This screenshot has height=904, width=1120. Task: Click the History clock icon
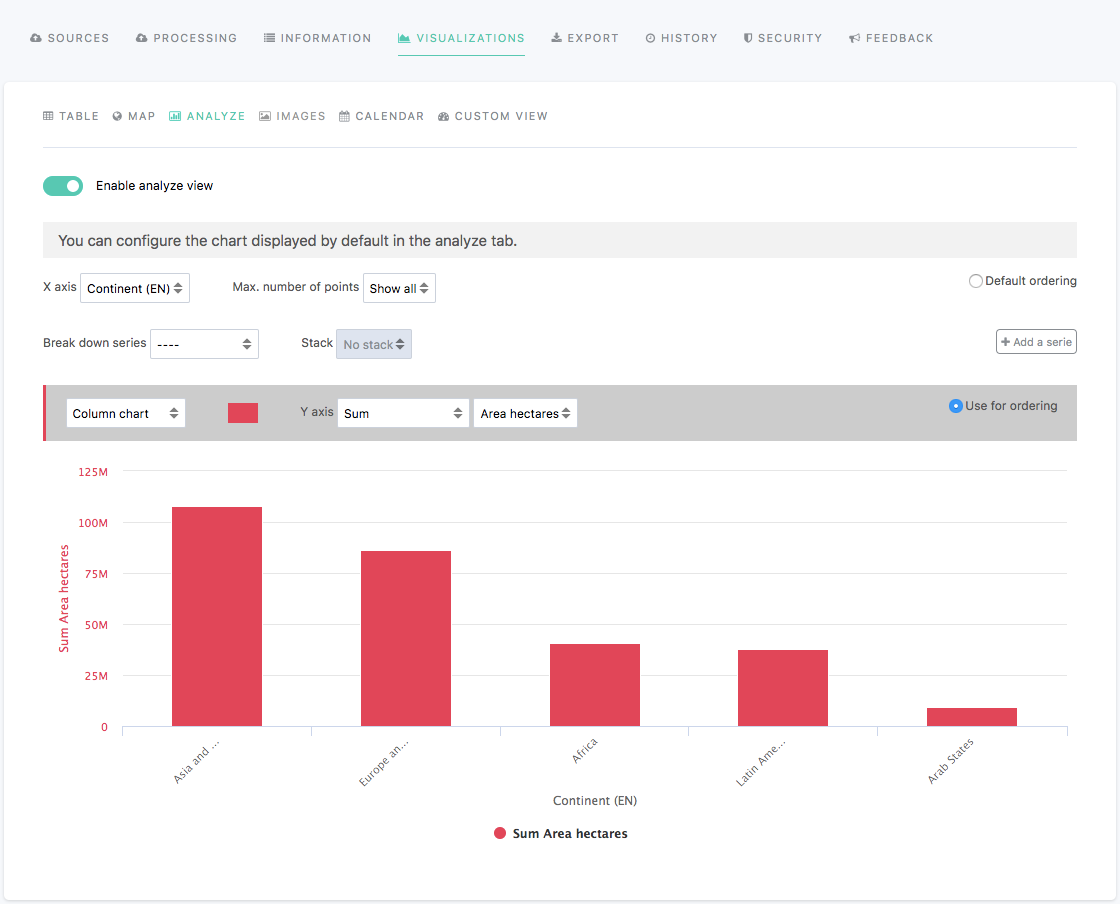[x=650, y=38]
